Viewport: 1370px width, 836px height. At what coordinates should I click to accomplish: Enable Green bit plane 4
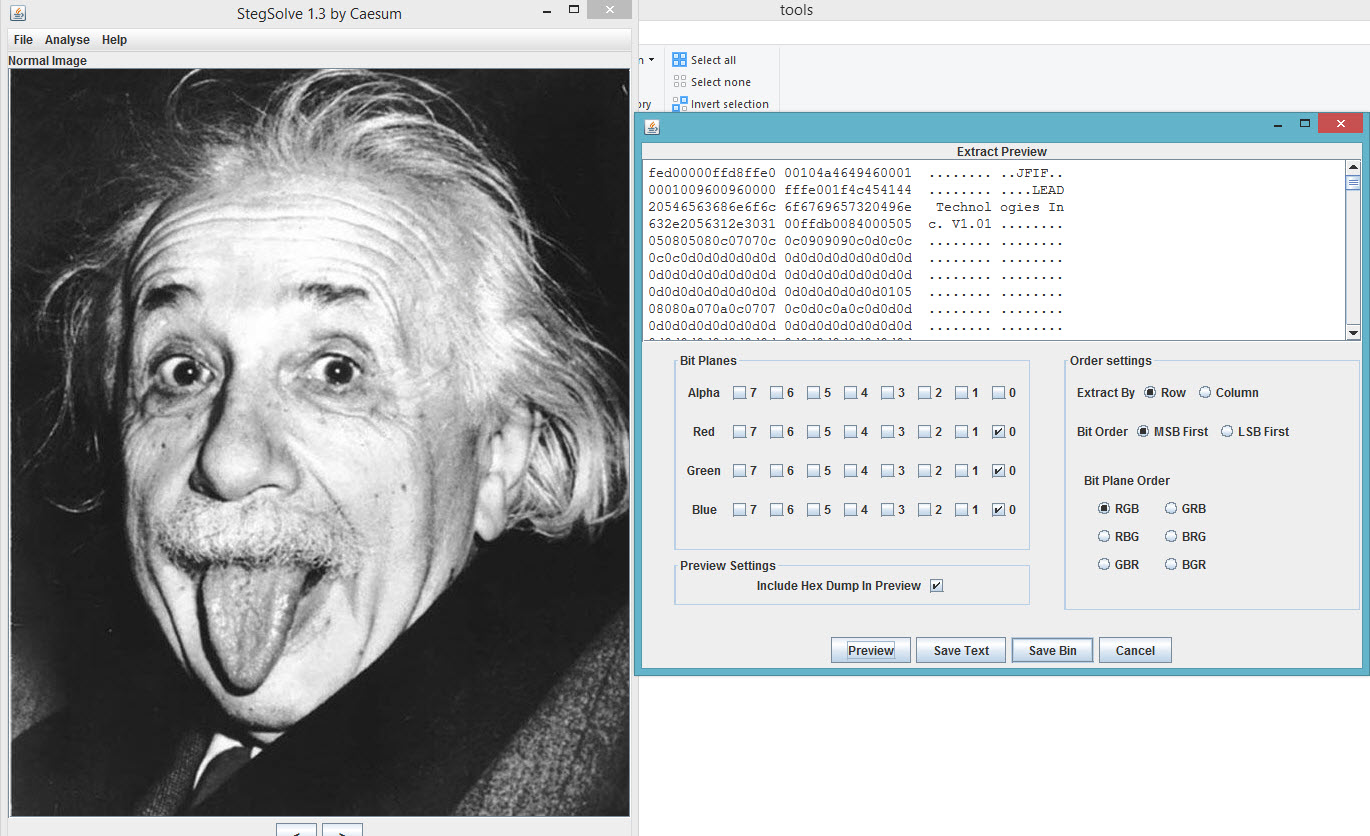tap(850, 471)
